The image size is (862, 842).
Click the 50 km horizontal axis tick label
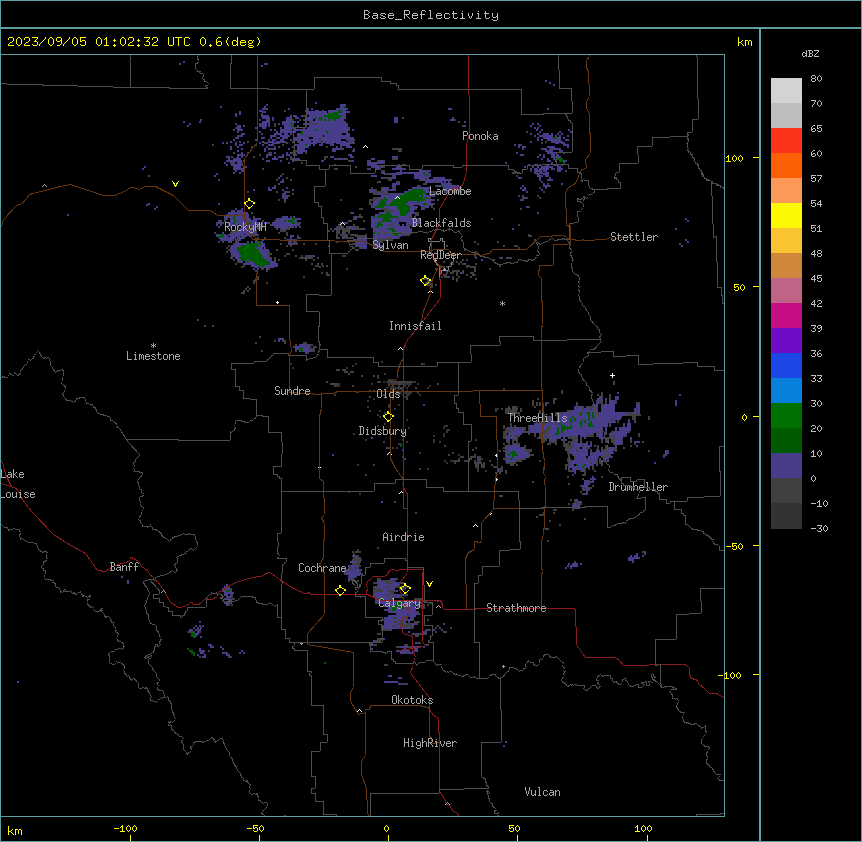(514, 828)
